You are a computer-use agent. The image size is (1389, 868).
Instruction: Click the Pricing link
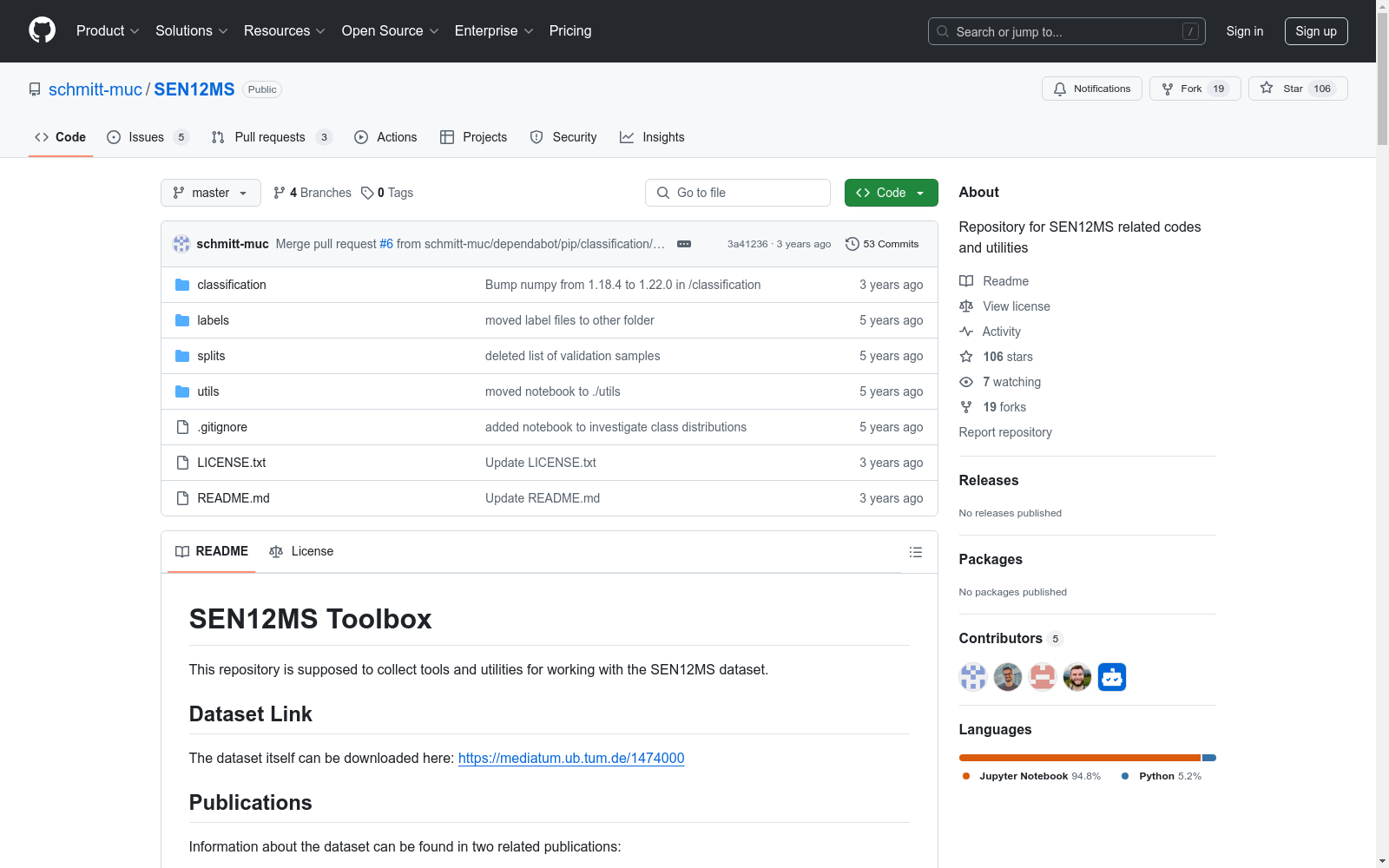coord(570,31)
